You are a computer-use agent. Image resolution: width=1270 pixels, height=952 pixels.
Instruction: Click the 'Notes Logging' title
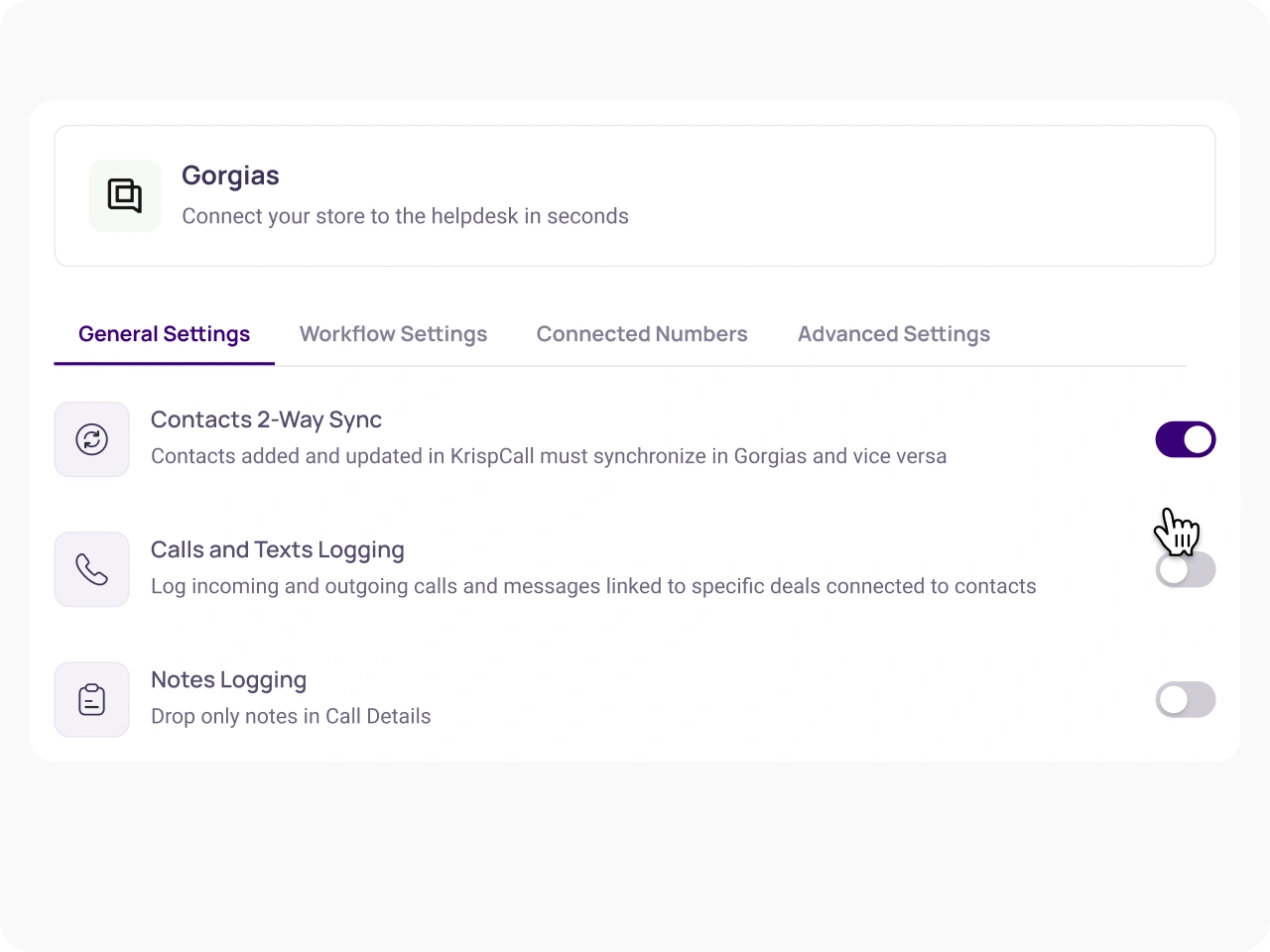click(228, 679)
